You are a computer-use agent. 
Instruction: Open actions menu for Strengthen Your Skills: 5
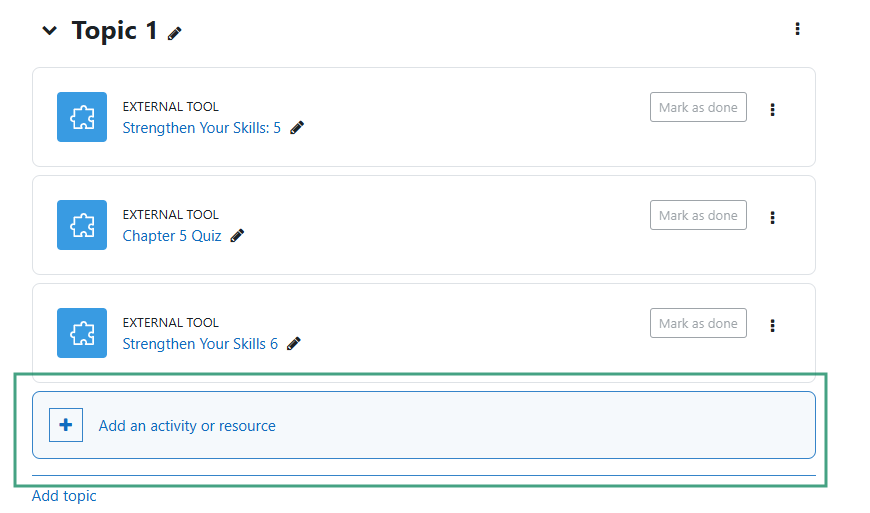[x=772, y=110]
